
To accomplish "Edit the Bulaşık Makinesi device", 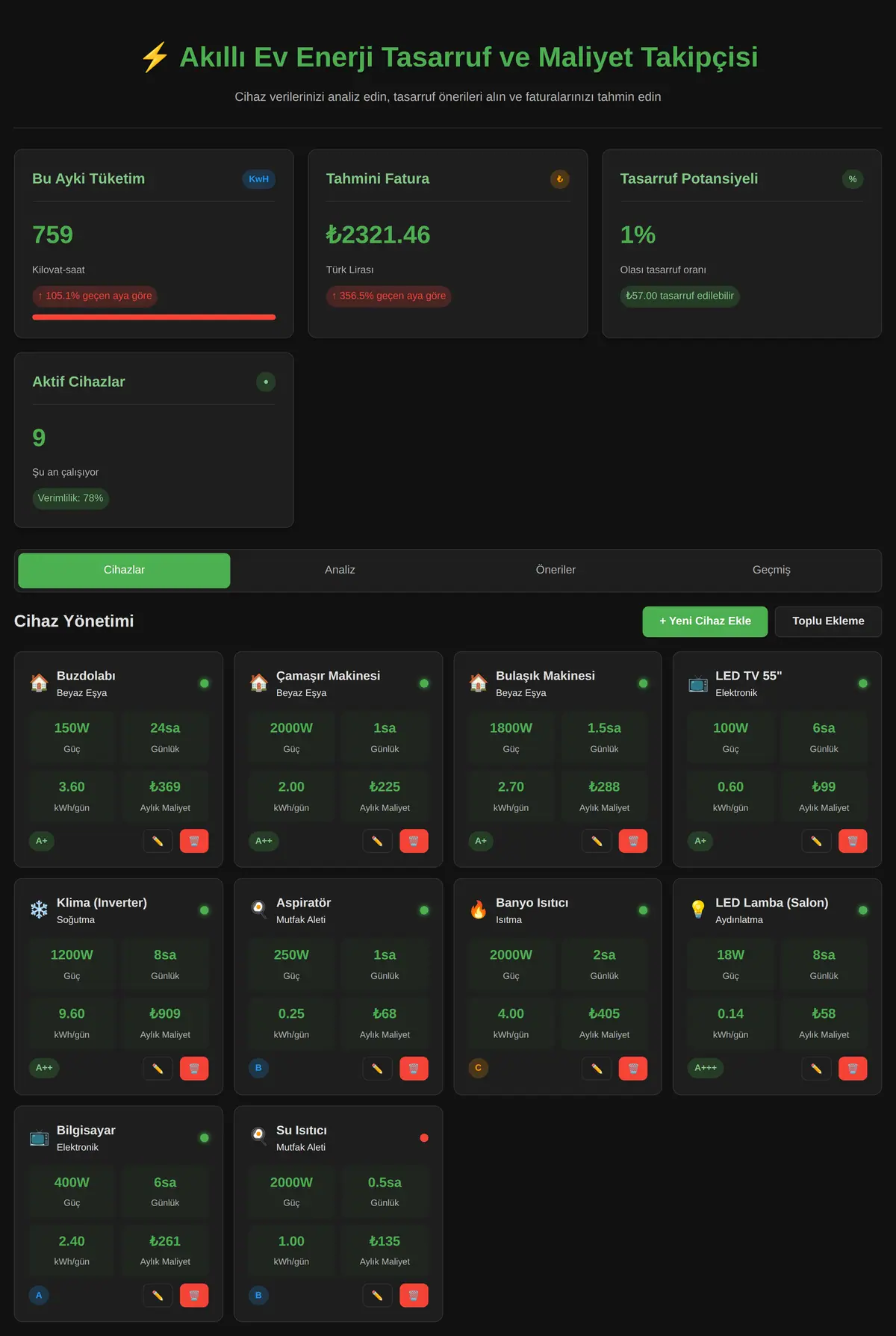I will 597,841.
